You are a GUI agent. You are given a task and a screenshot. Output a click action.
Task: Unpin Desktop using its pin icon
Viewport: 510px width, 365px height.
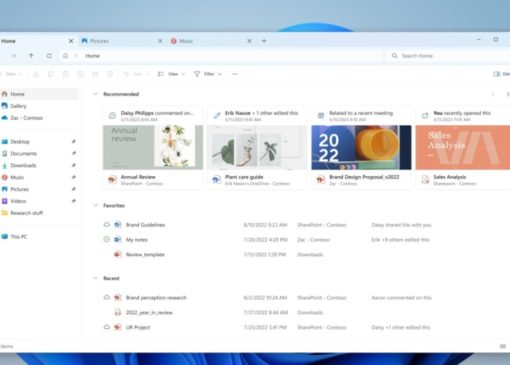74,142
